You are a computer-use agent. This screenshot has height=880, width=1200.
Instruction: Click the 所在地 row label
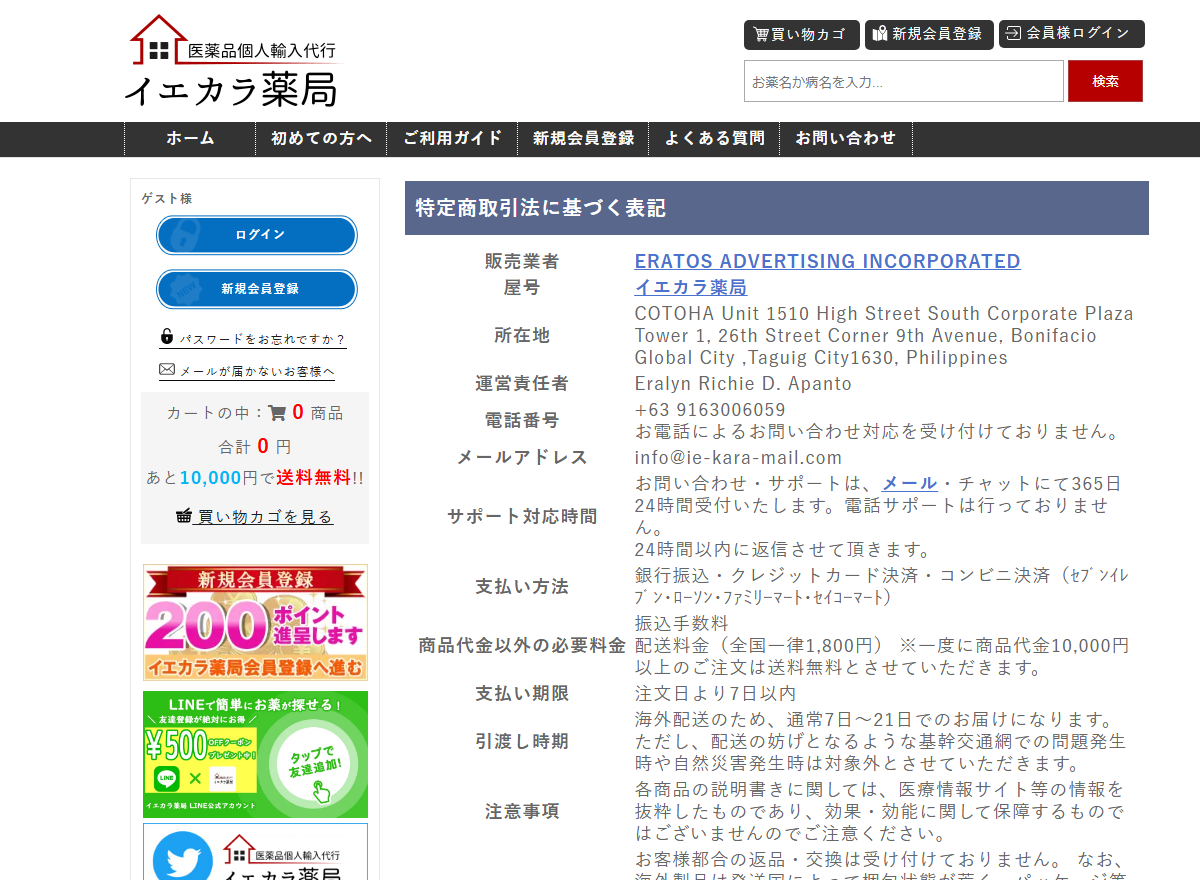coord(522,335)
